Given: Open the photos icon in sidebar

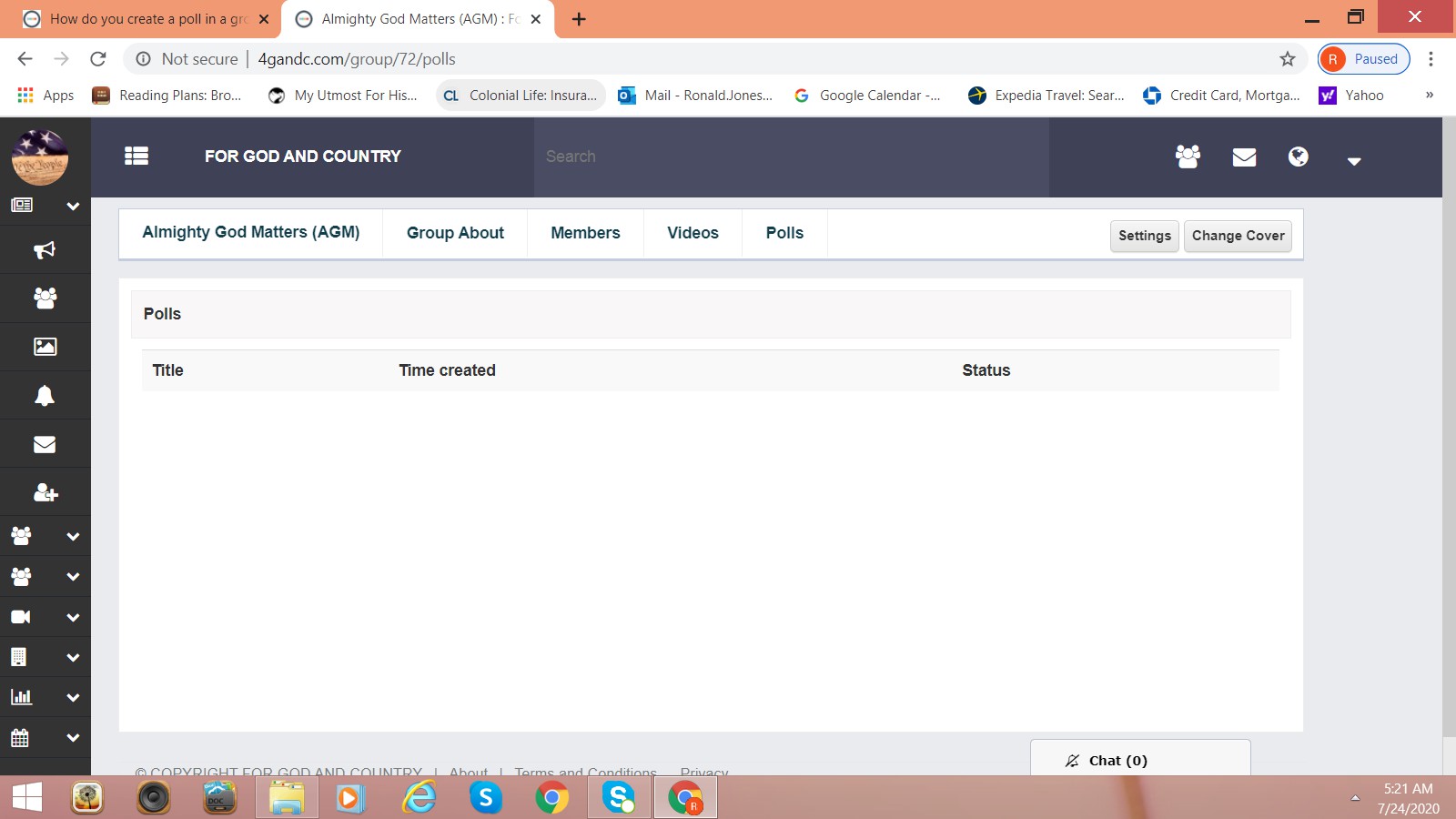Looking at the screenshot, I should tap(45, 347).
